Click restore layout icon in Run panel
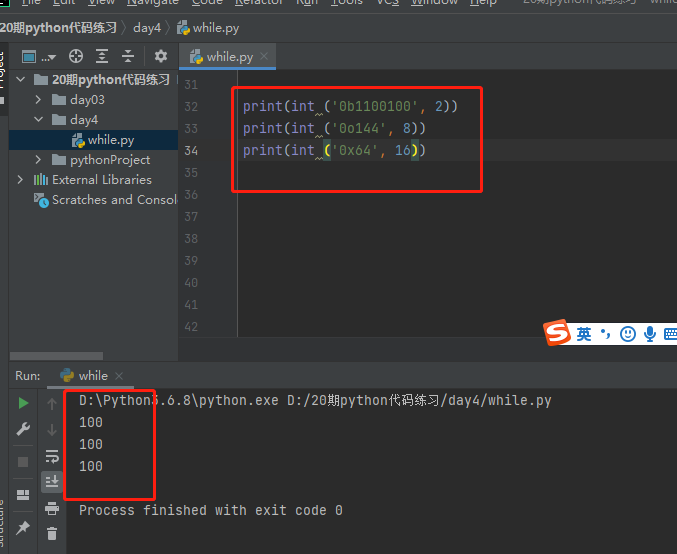Image resolution: width=677 pixels, height=554 pixels. click(23, 495)
